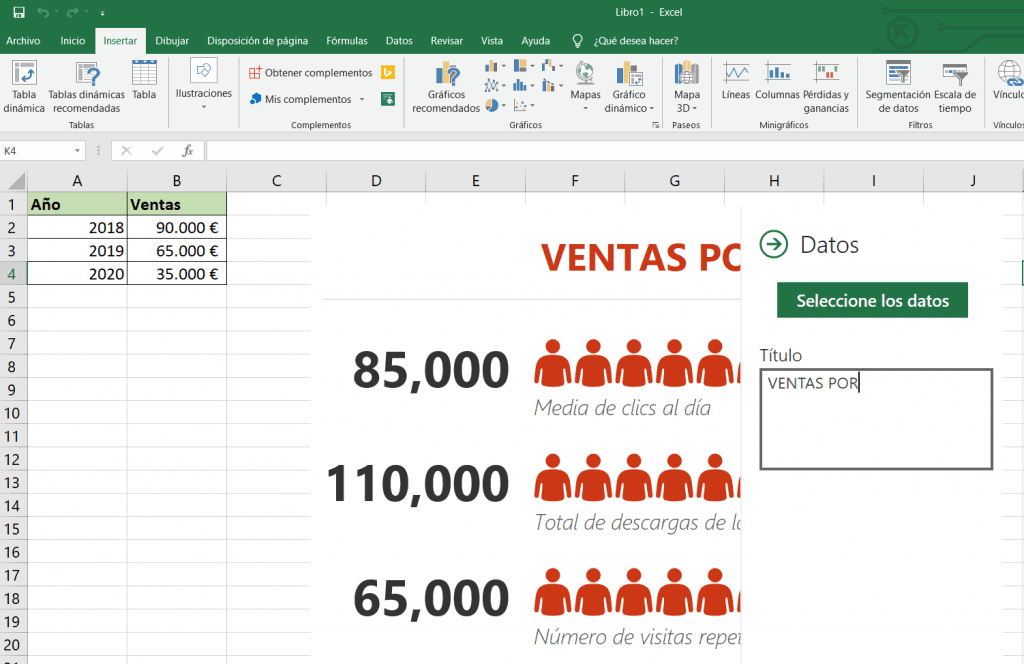Viewport: 1024px width, 664px height.
Task: Switch to the Datos tab
Action: (x=399, y=40)
